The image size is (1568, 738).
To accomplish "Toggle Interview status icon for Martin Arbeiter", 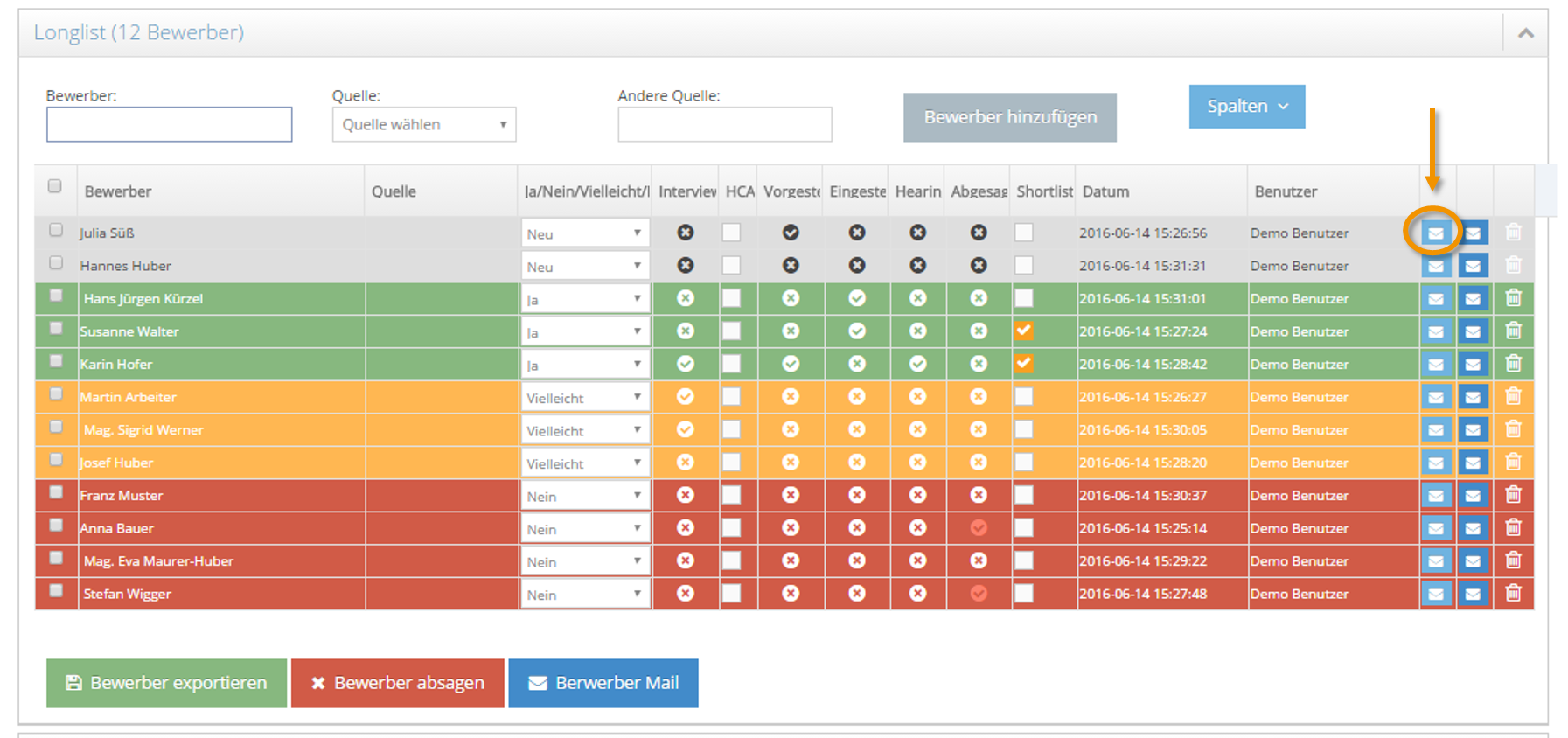I will click(x=686, y=397).
